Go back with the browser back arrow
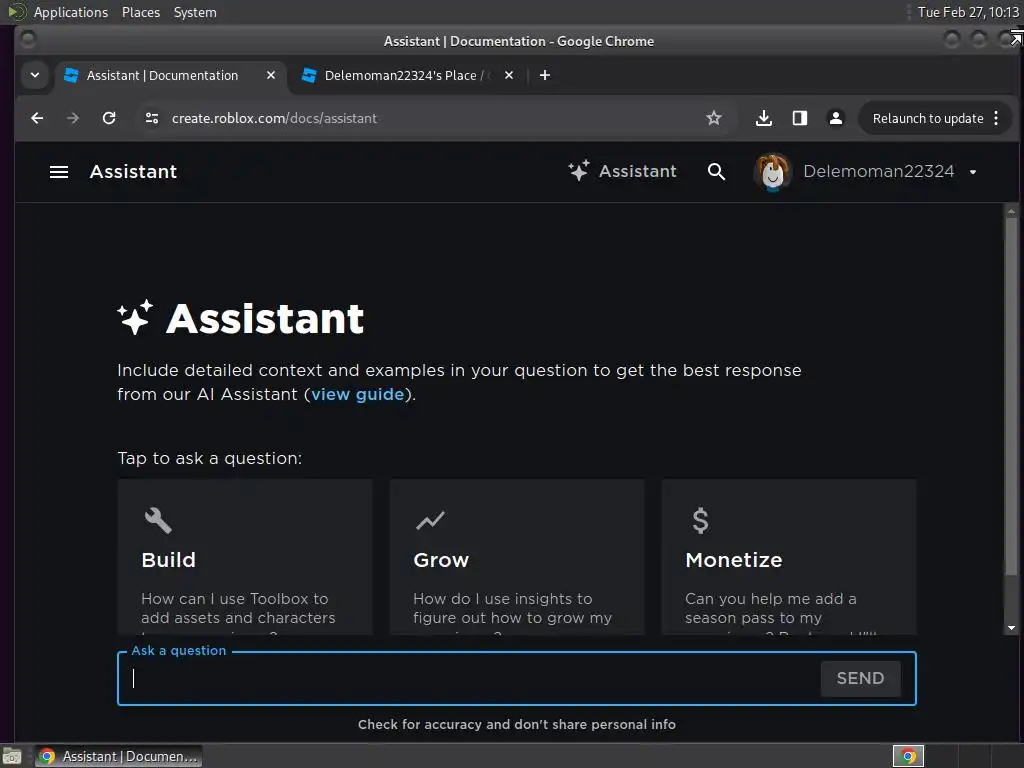 (37, 118)
